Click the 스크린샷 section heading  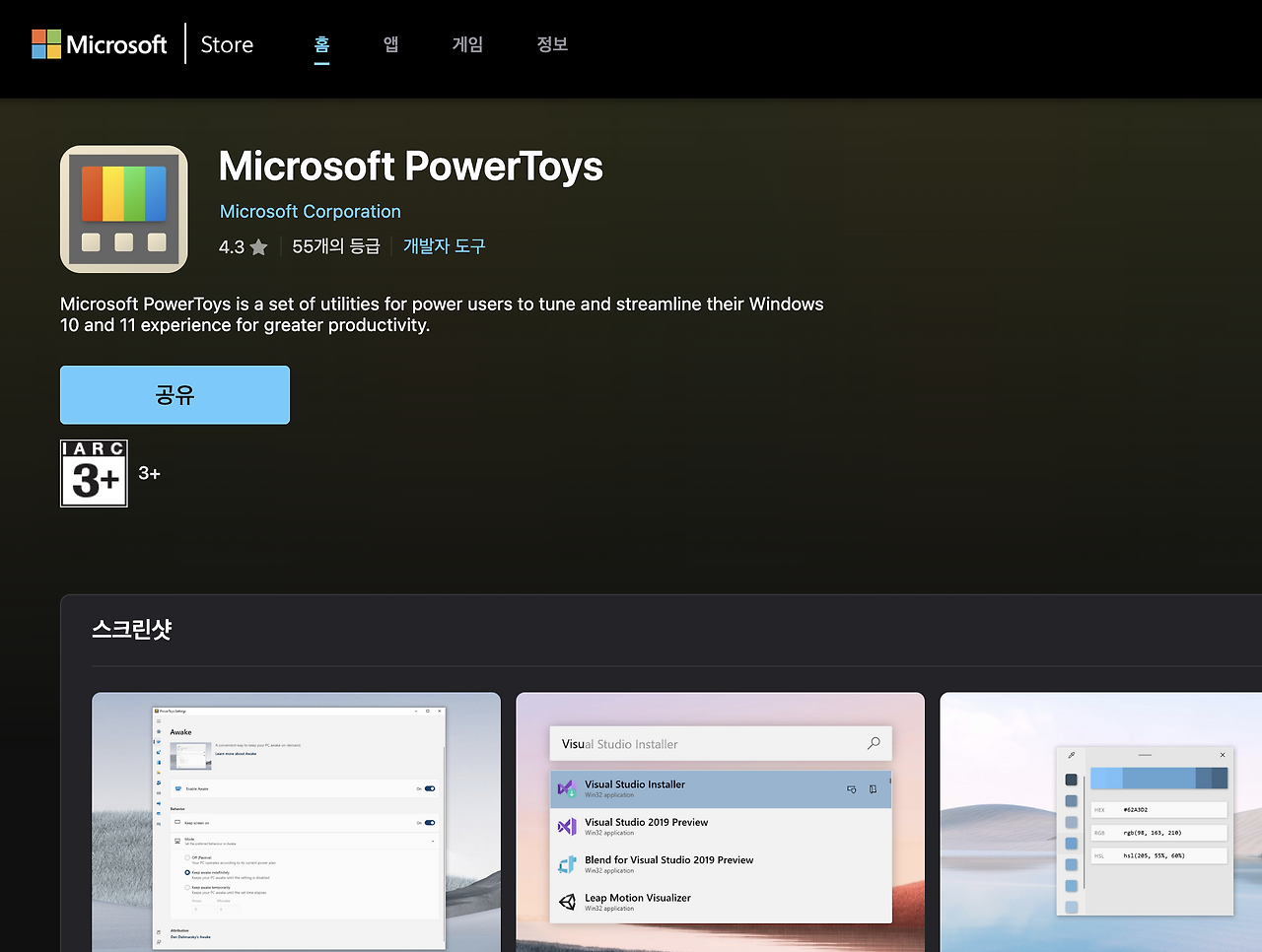(x=132, y=629)
